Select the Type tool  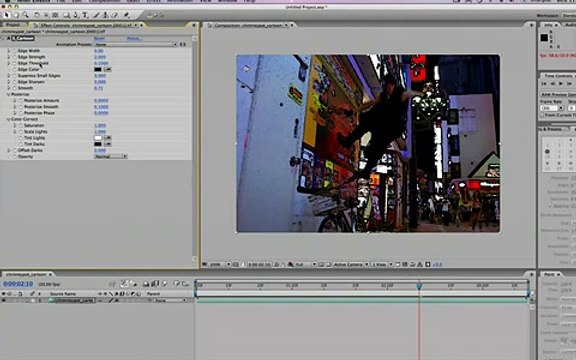pos(85,15)
